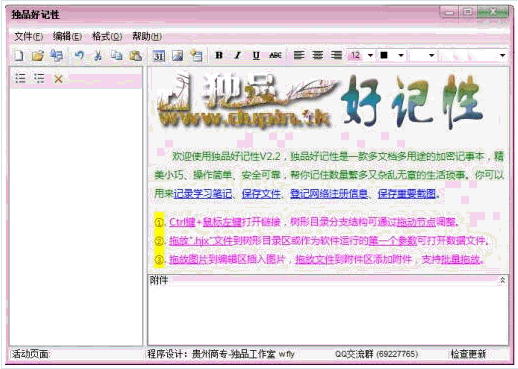
Task: Click the empty tree directory panel
Action: pyautogui.click(x=76, y=217)
